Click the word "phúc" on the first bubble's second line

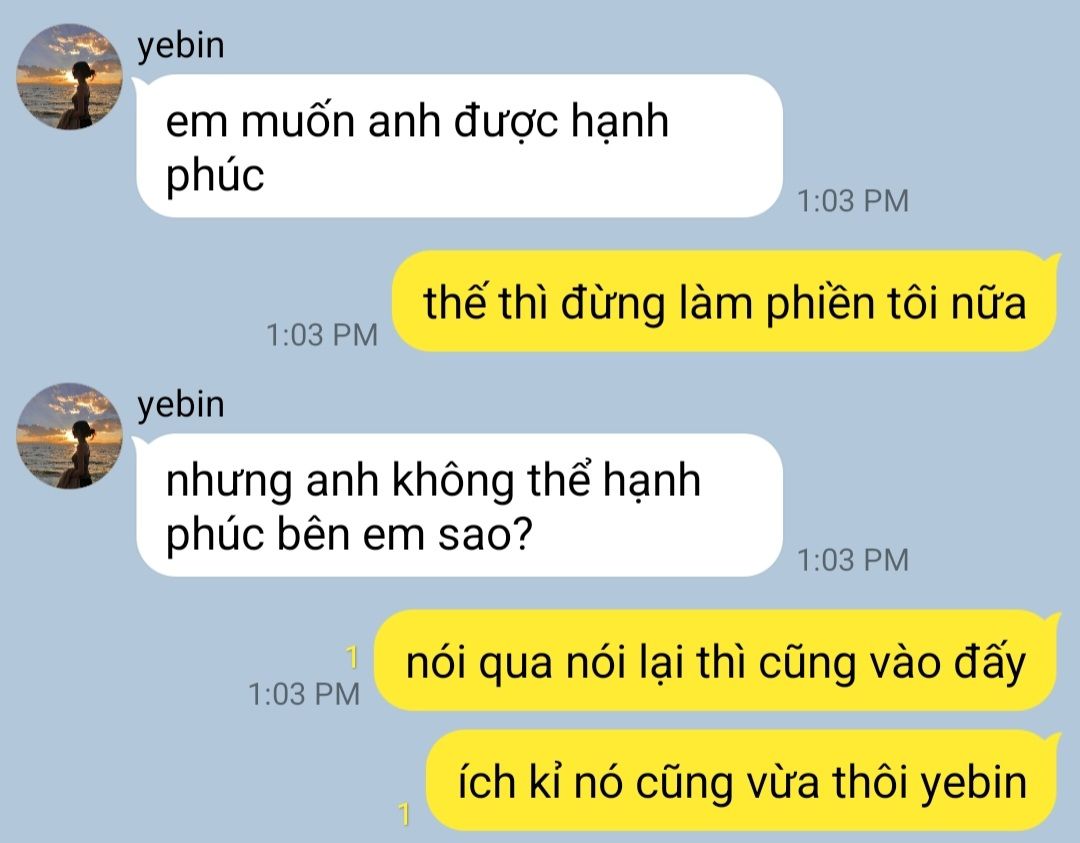[x=215, y=176]
